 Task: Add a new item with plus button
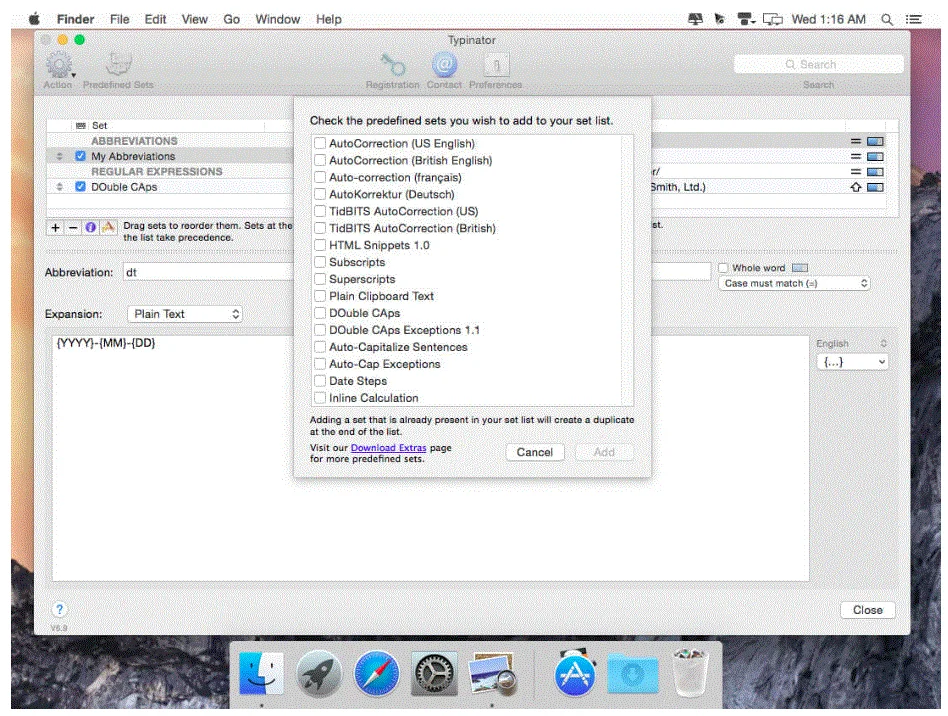coord(56,227)
